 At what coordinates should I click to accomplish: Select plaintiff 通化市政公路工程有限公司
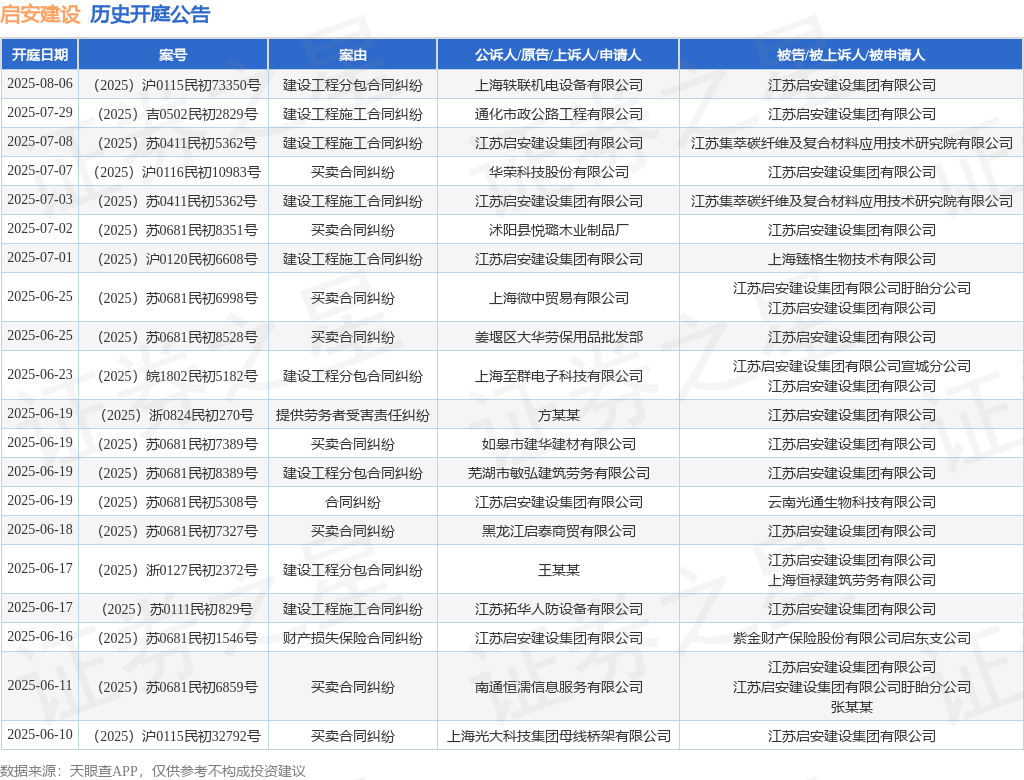[558, 114]
